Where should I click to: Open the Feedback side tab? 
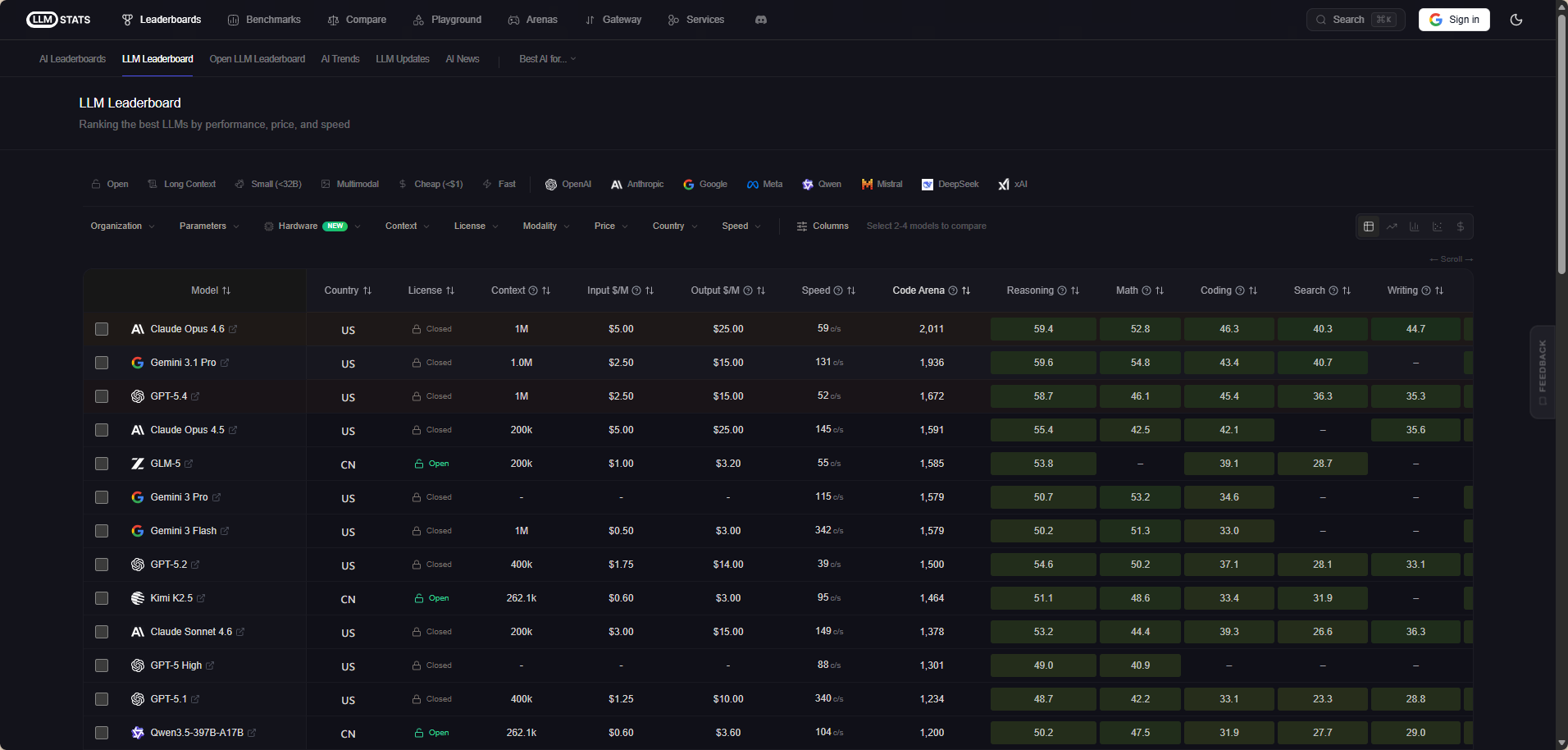pyautogui.click(x=1543, y=373)
